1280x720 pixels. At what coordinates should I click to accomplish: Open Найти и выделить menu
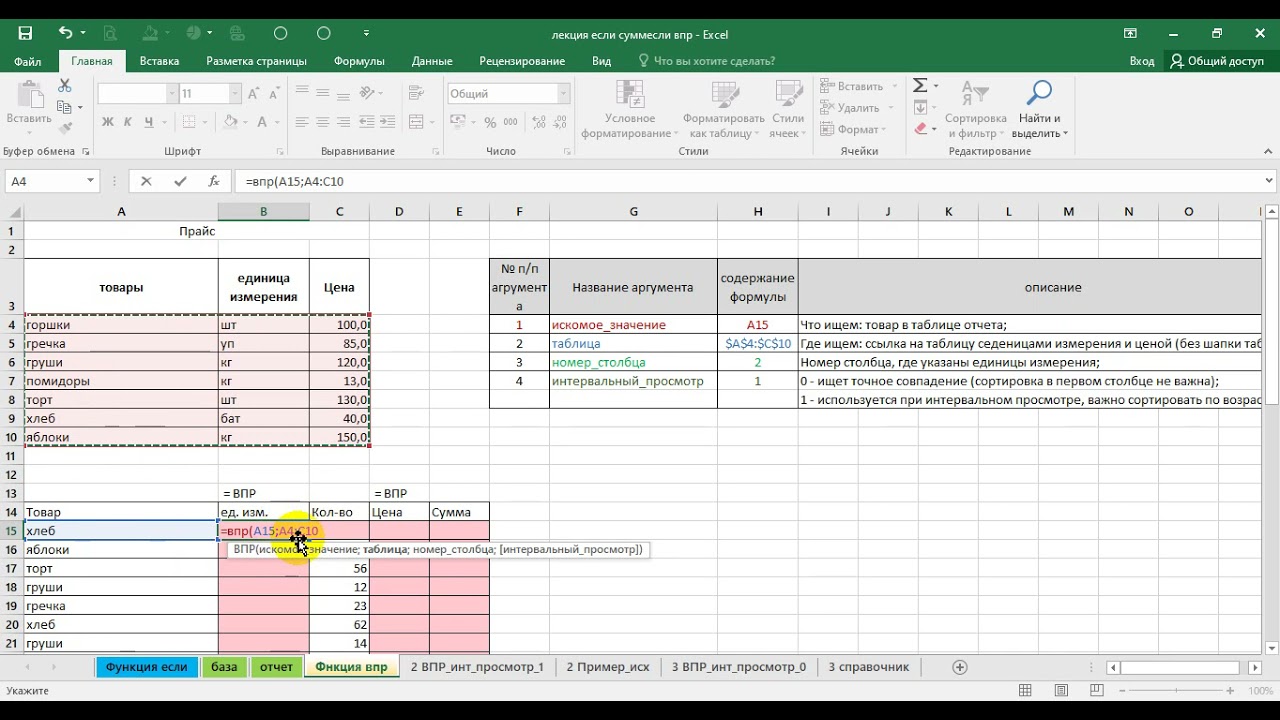pyautogui.click(x=1040, y=109)
